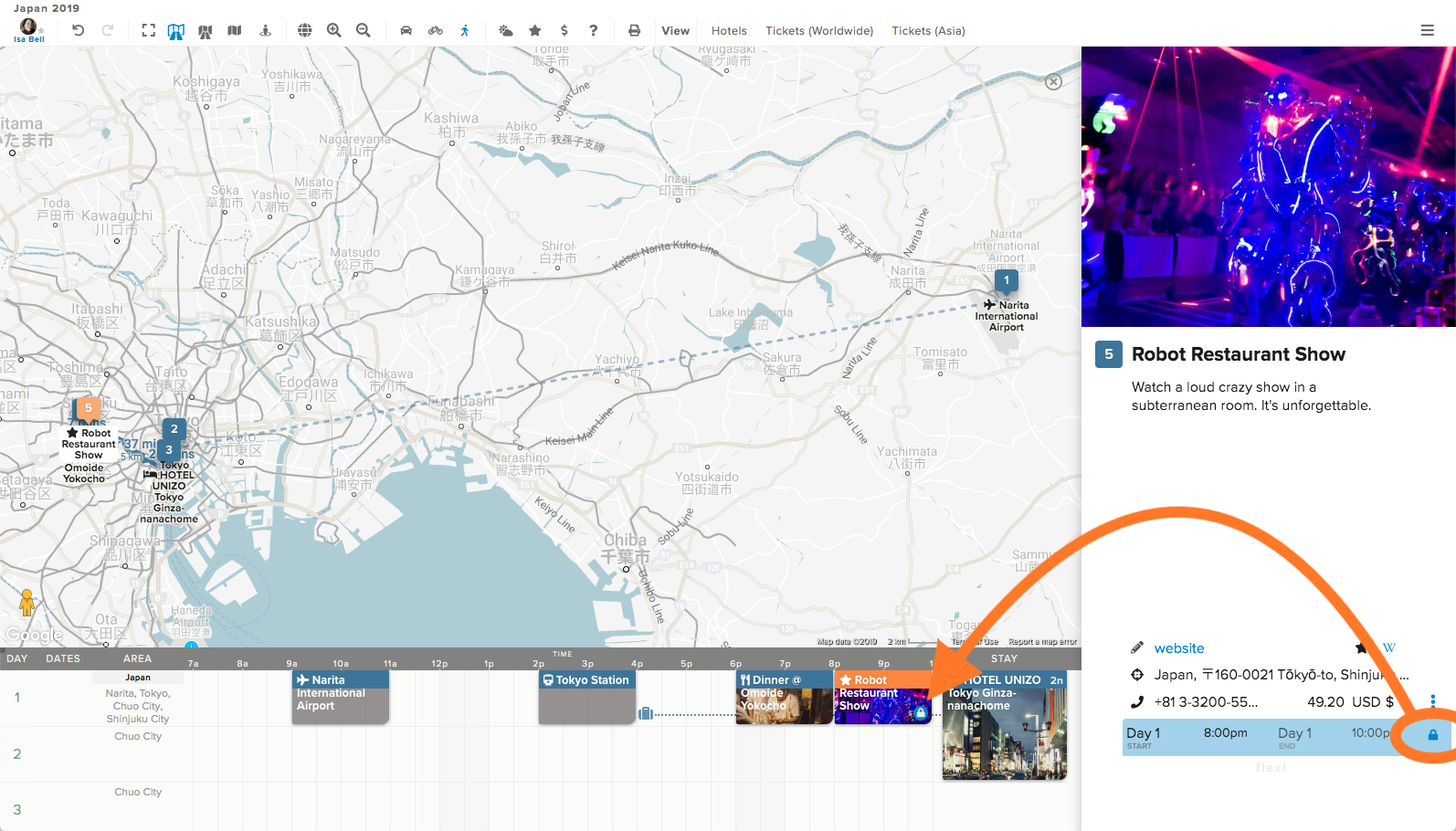
Task: Click the pencil edit icon
Action: click(1137, 647)
